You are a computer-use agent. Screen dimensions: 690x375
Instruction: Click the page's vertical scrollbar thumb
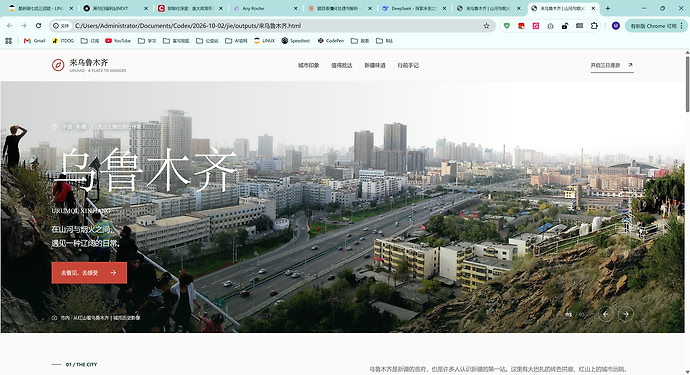(687, 84)
